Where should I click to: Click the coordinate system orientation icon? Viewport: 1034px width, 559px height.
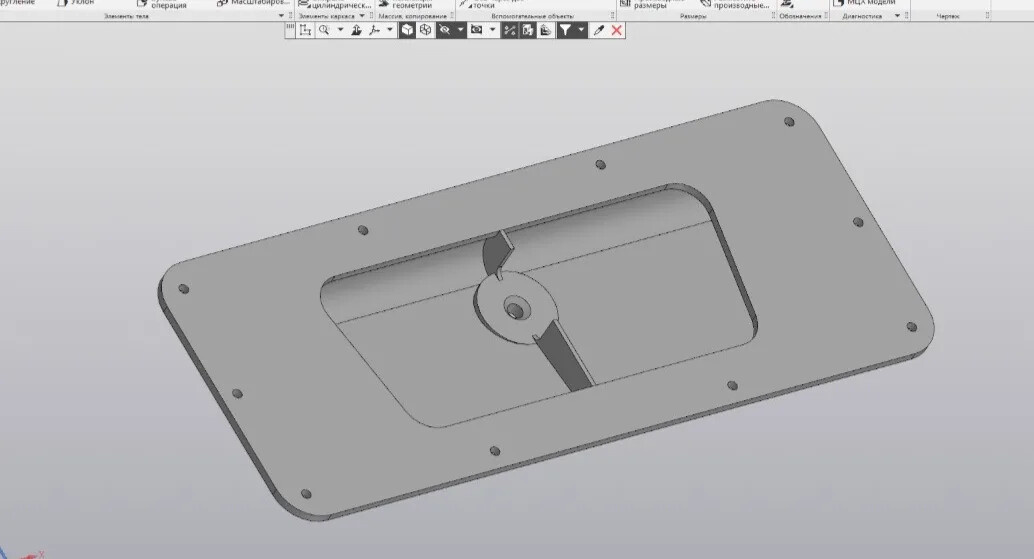[305, 30]
